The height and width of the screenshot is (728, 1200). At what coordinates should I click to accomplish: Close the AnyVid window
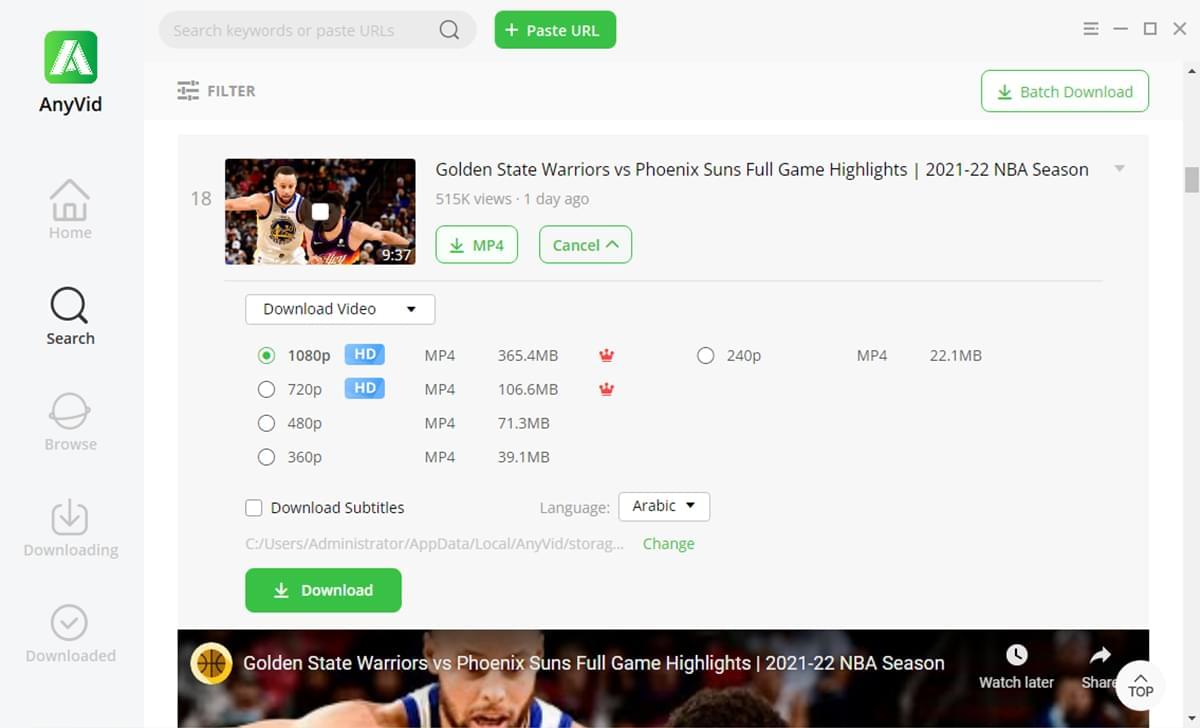point(1179,29)
